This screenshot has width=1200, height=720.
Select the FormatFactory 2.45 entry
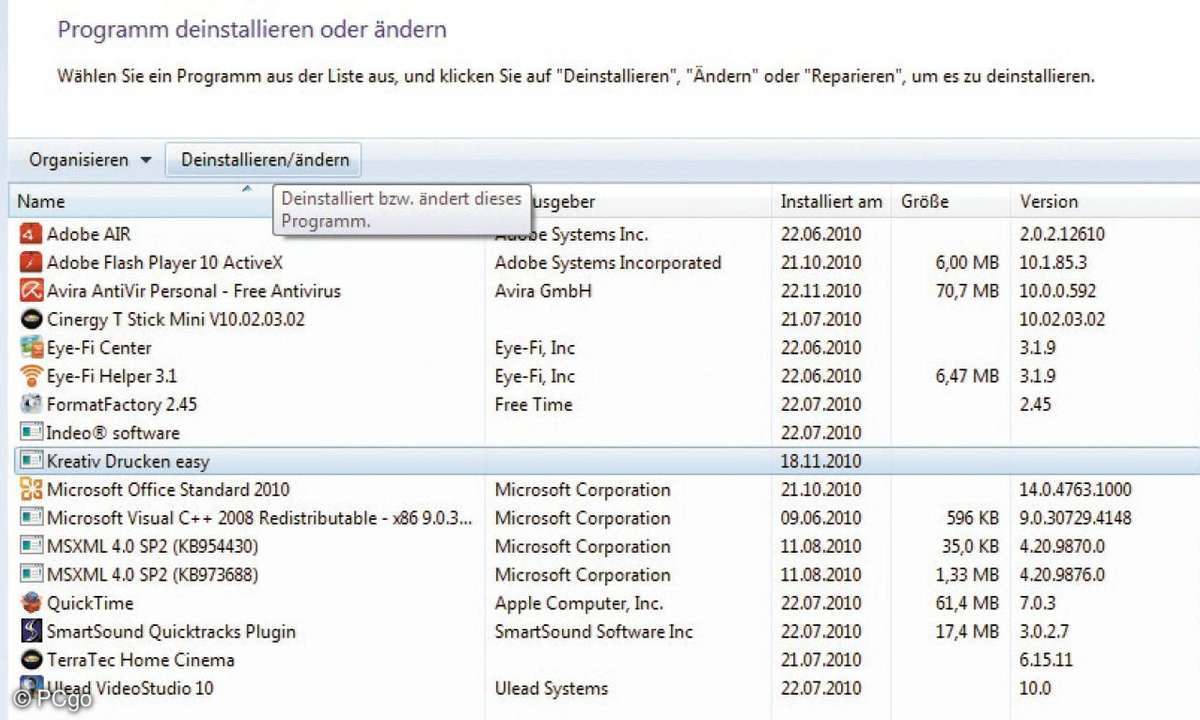click(122, 404)
